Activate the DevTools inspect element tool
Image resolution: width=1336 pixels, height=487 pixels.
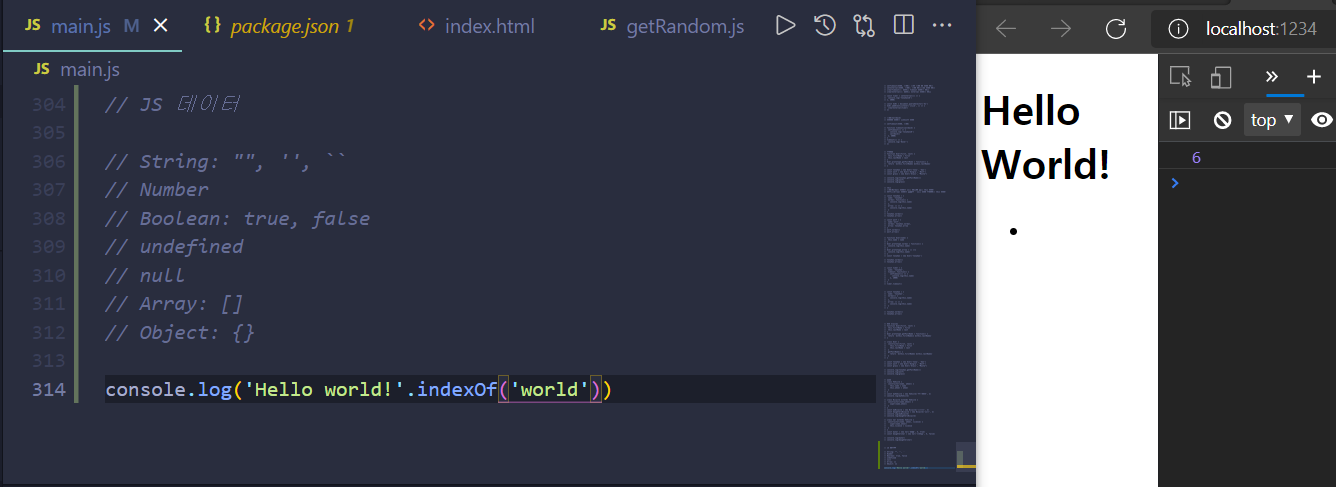(x=1181, y=77)
